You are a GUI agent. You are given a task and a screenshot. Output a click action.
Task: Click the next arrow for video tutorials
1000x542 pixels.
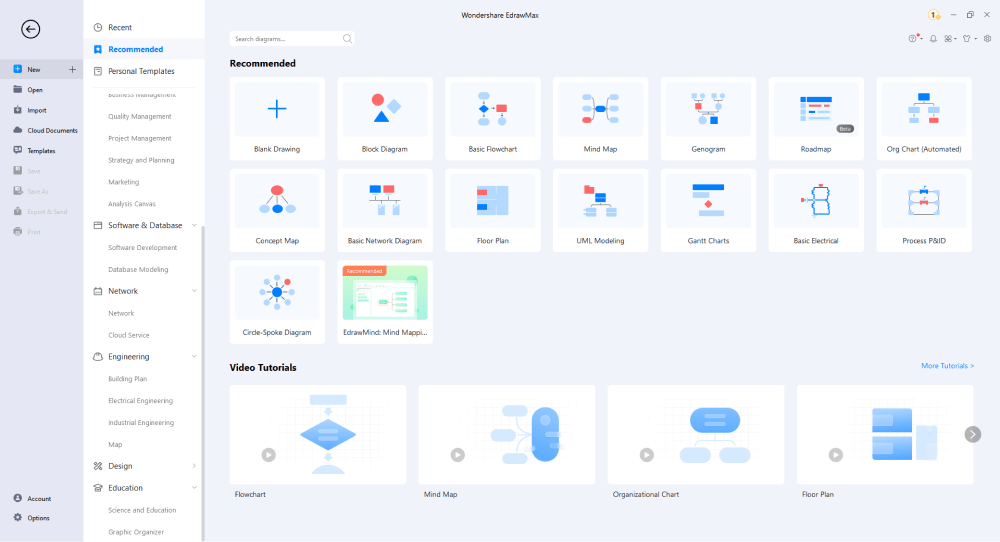pyautogui.click(x=973, y=434)
